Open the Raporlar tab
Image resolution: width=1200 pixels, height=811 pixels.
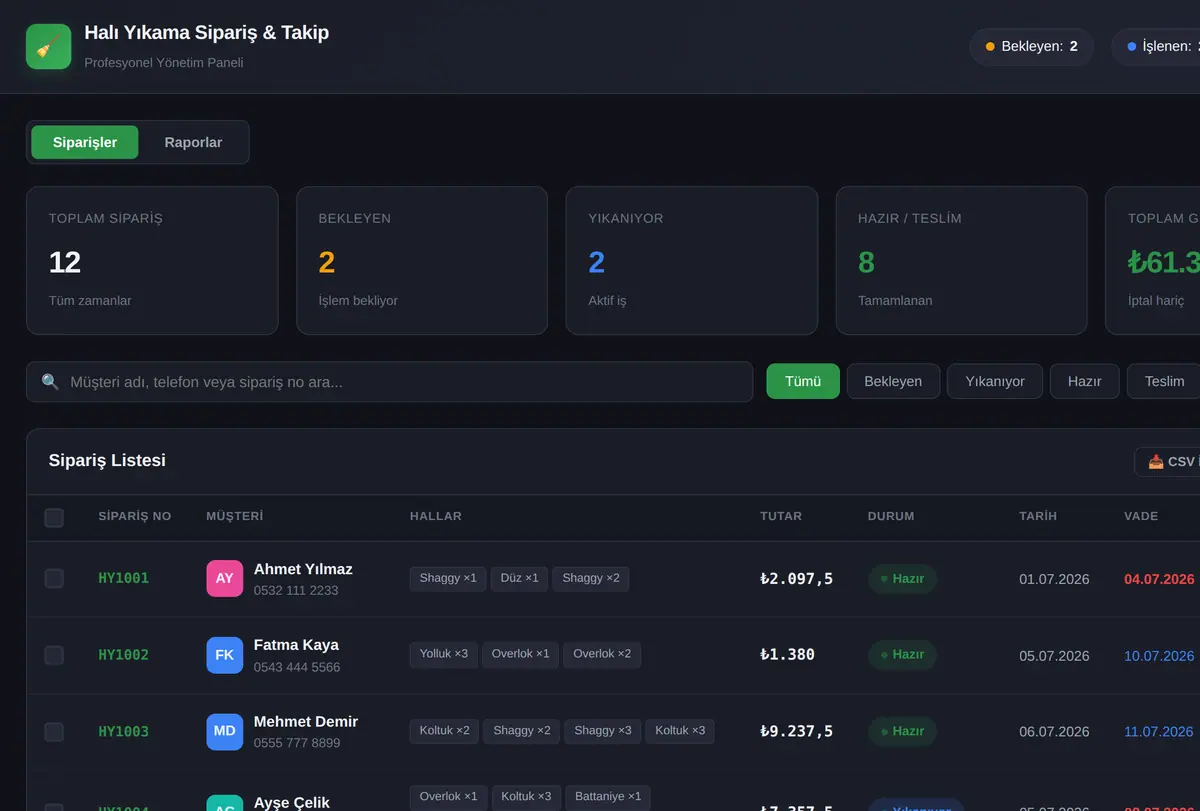coord(193,142)
